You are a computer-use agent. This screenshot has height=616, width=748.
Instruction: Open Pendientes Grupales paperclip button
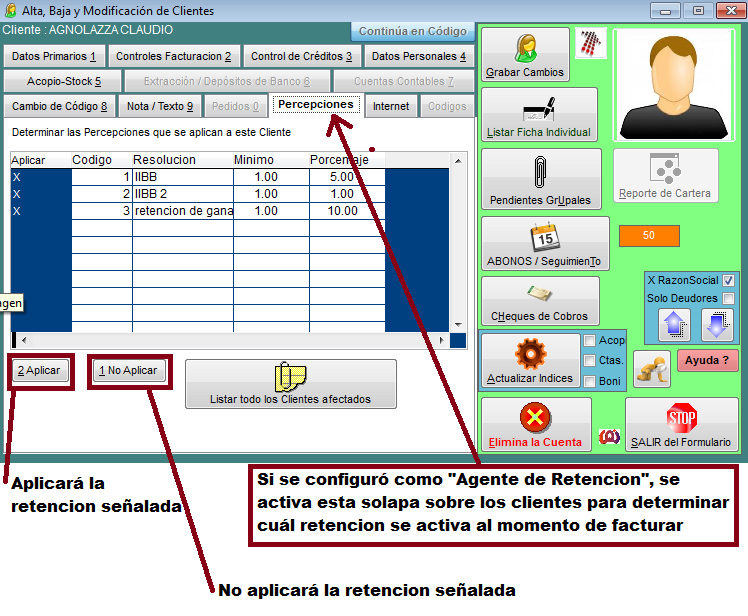(x=541, y=179)
